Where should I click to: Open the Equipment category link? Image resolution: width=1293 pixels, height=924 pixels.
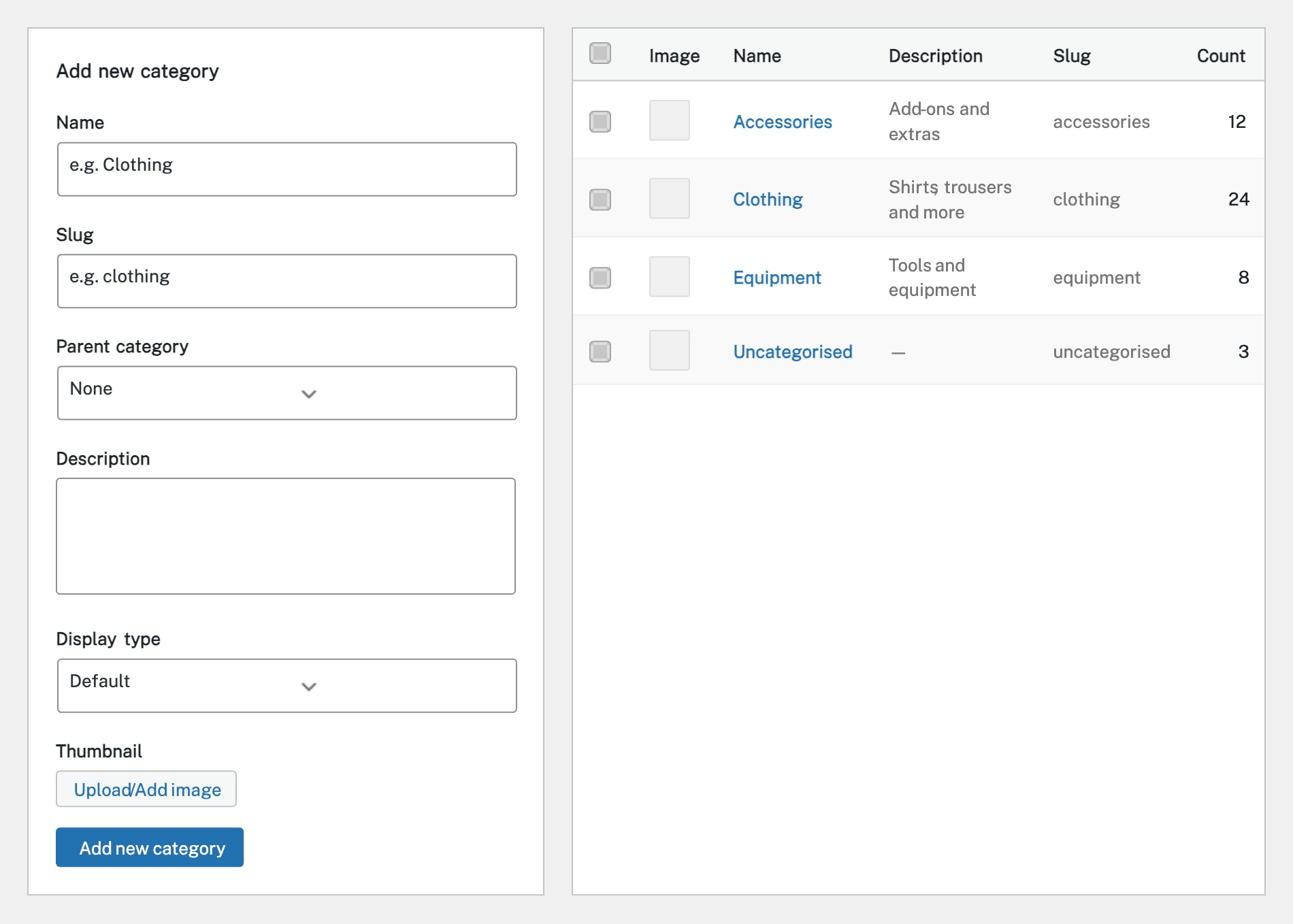(777, 278)
